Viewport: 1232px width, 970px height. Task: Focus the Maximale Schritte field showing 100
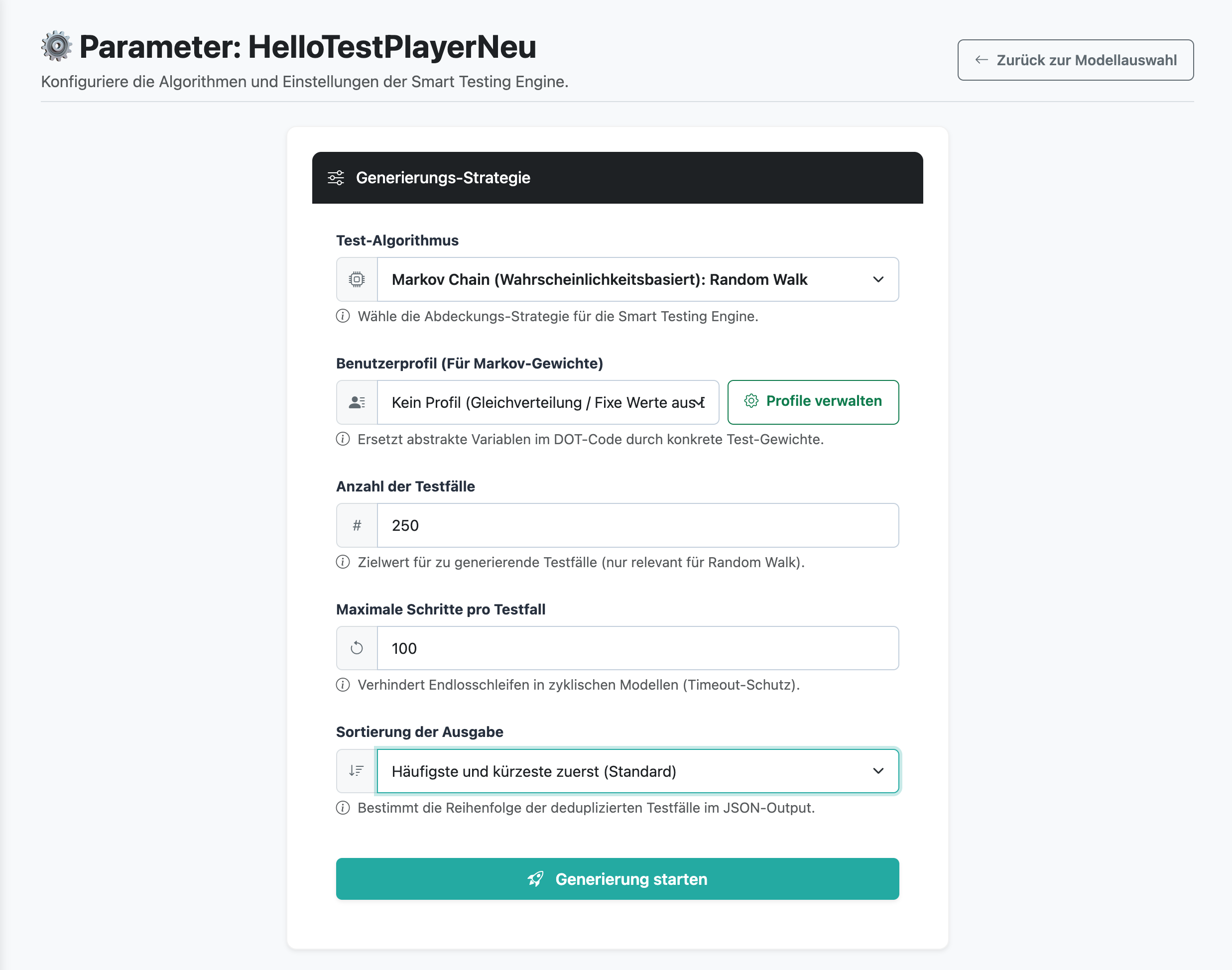638,648
